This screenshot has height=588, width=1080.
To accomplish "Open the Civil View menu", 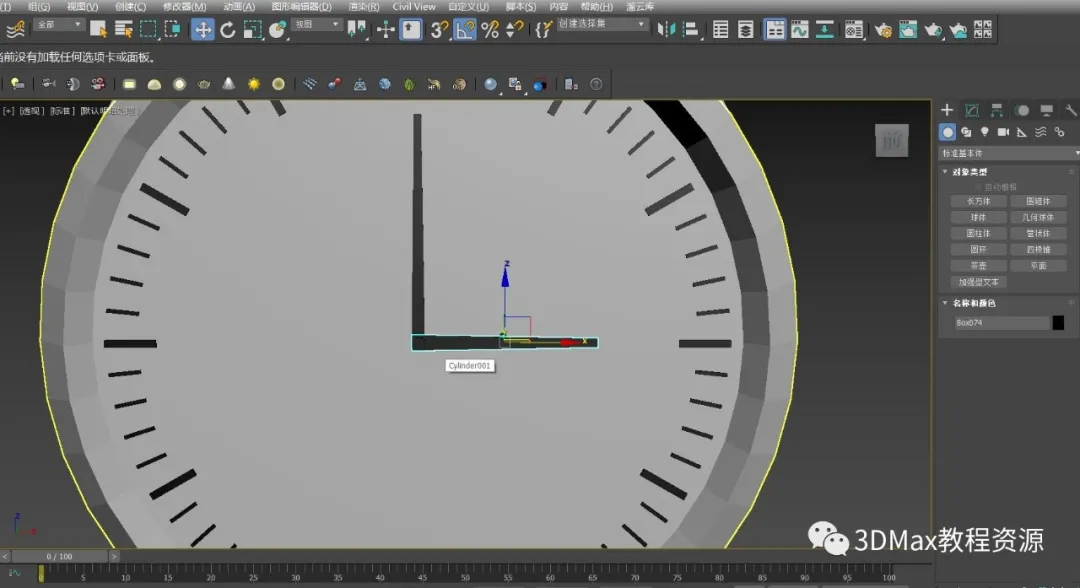I will (x=414, y=6).
